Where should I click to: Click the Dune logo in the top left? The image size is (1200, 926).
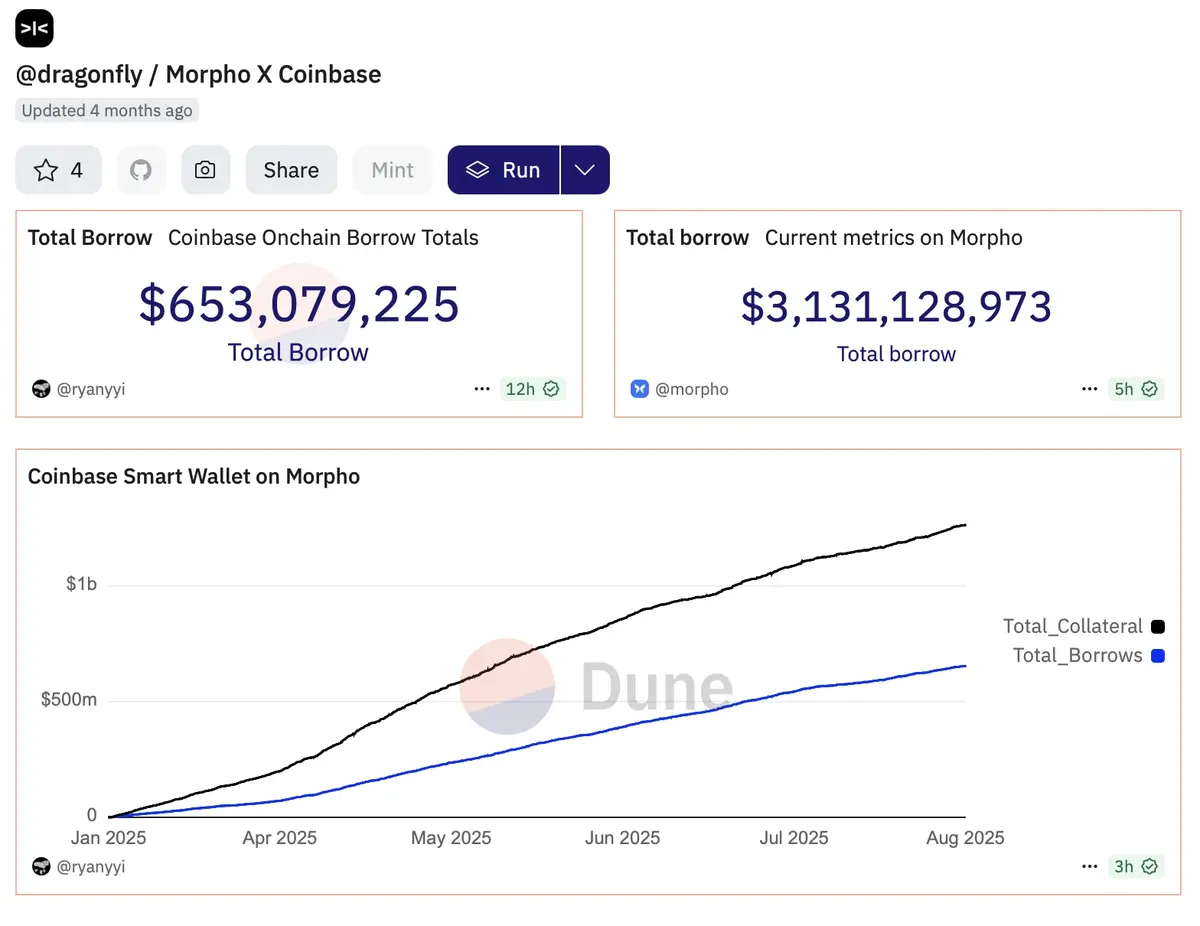pyautogui.click(x=33, y=28)
